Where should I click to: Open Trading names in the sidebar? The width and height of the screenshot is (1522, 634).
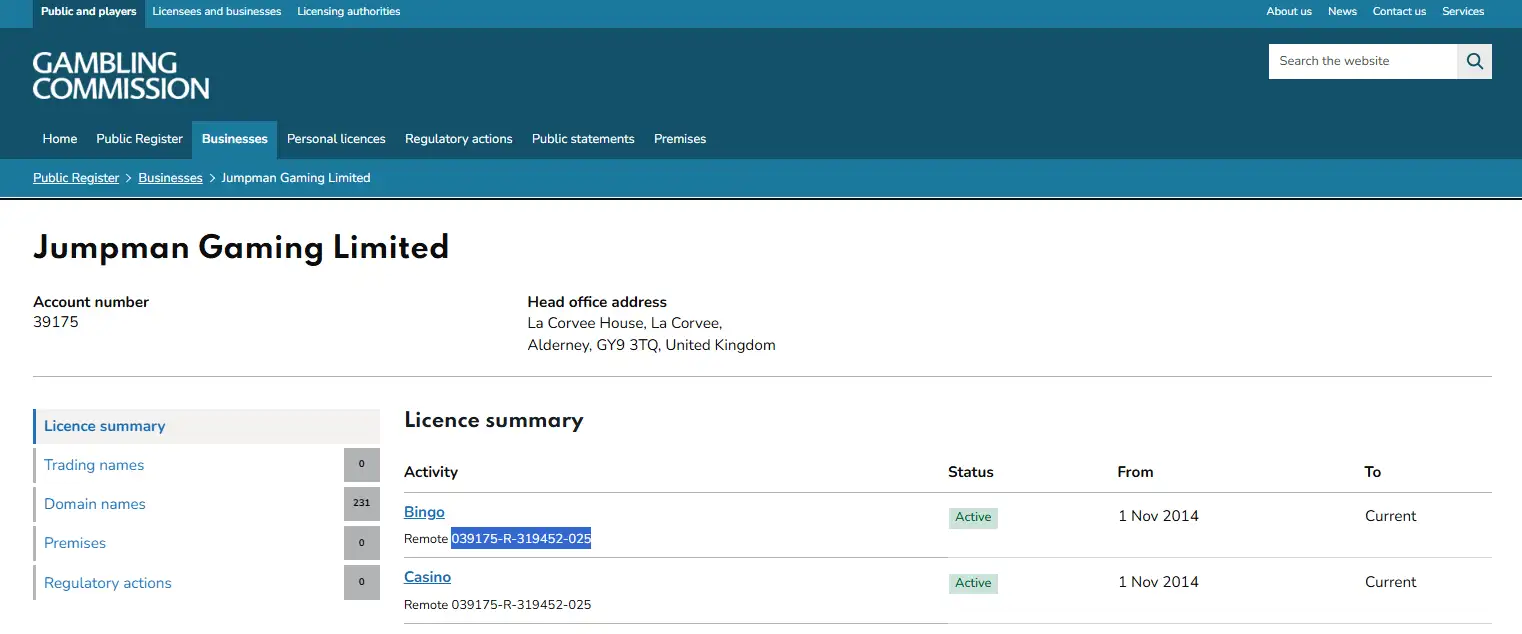[94, 465]
